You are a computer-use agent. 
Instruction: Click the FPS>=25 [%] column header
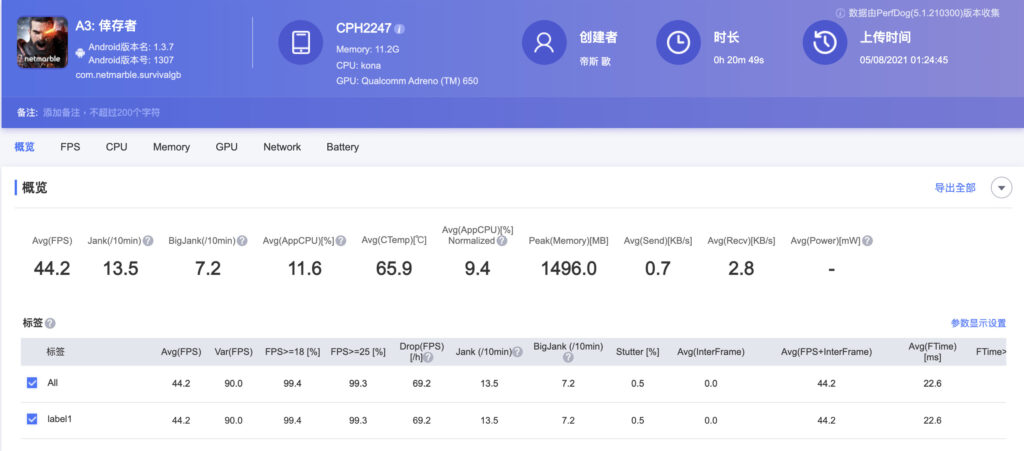[357, 352]
